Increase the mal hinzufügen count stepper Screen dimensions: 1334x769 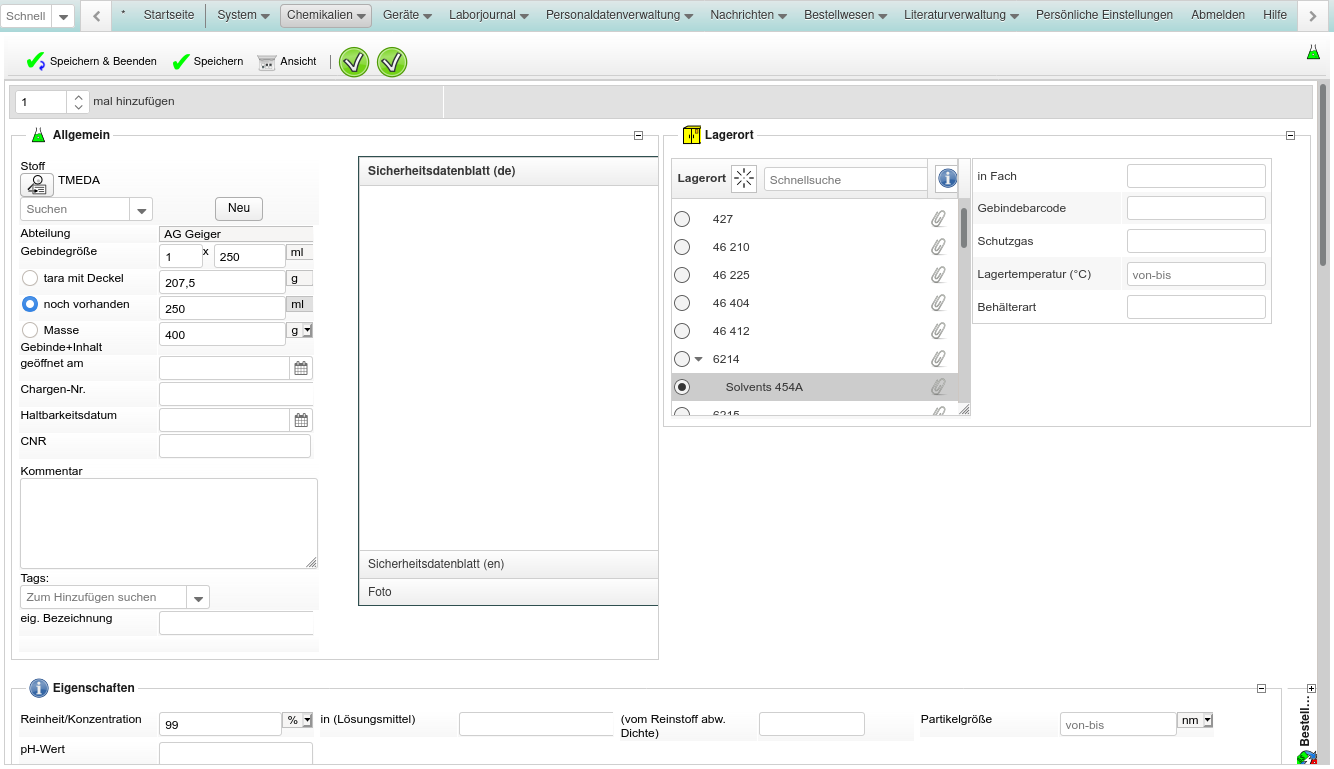coord(80,96)
